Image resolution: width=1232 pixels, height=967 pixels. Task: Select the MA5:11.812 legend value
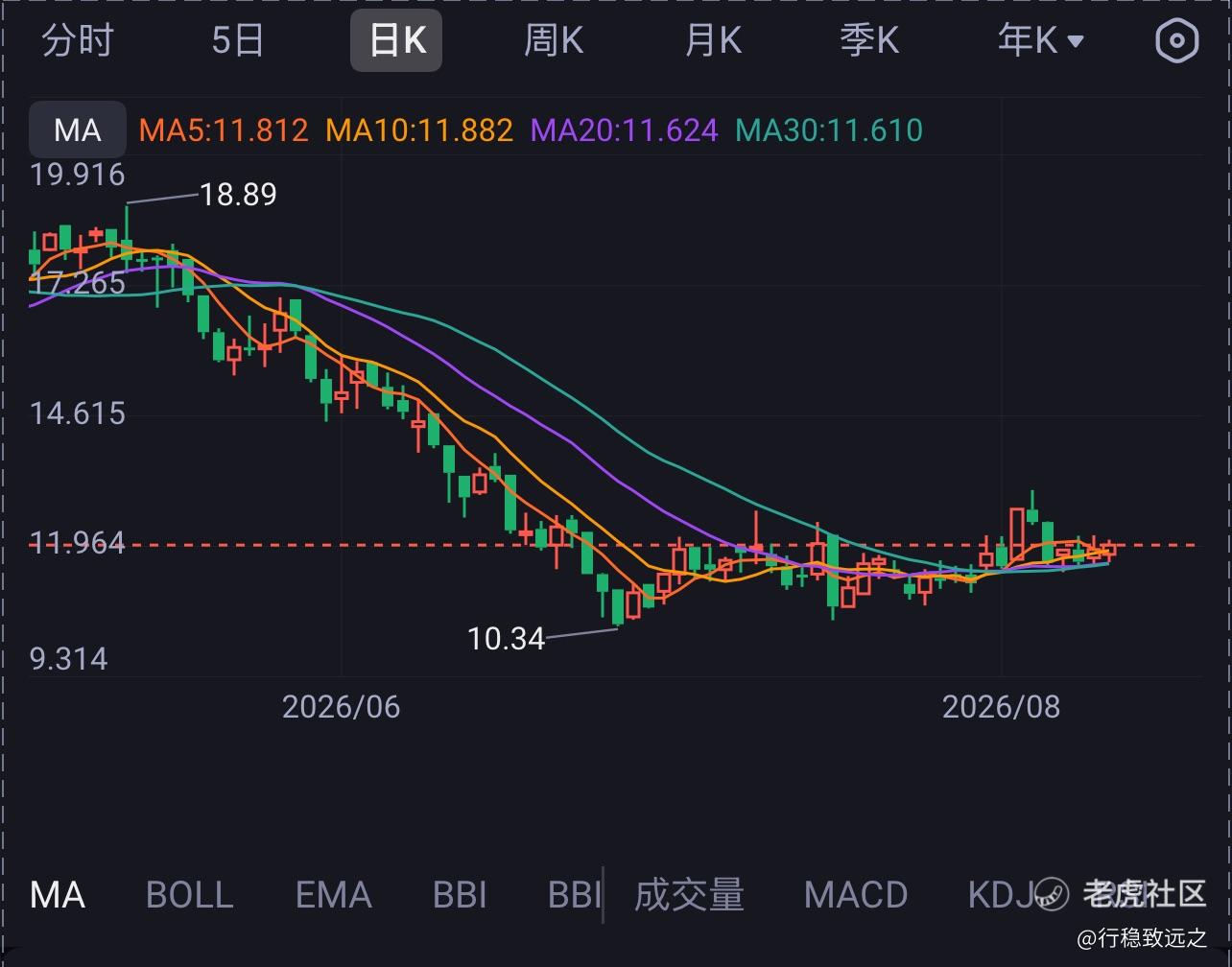coord(224,130)
